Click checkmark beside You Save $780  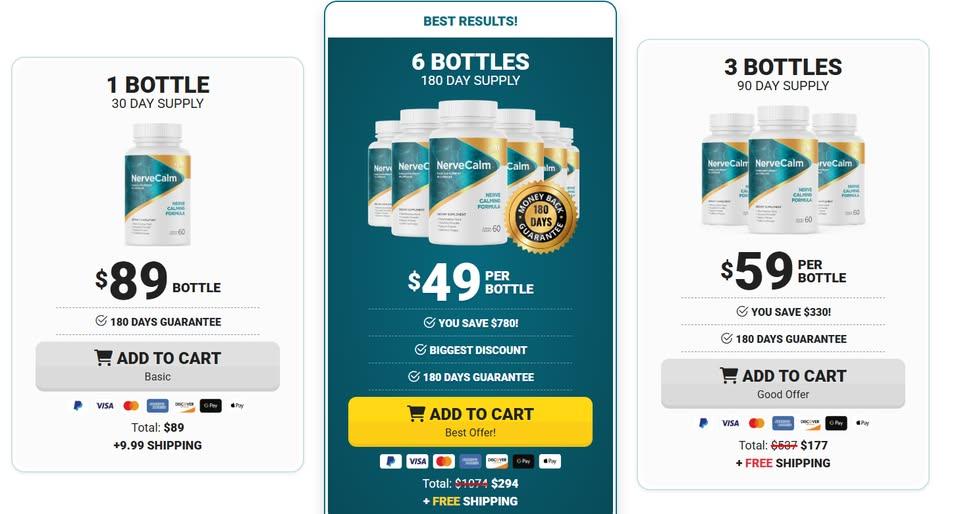click(x=429, y=322)
